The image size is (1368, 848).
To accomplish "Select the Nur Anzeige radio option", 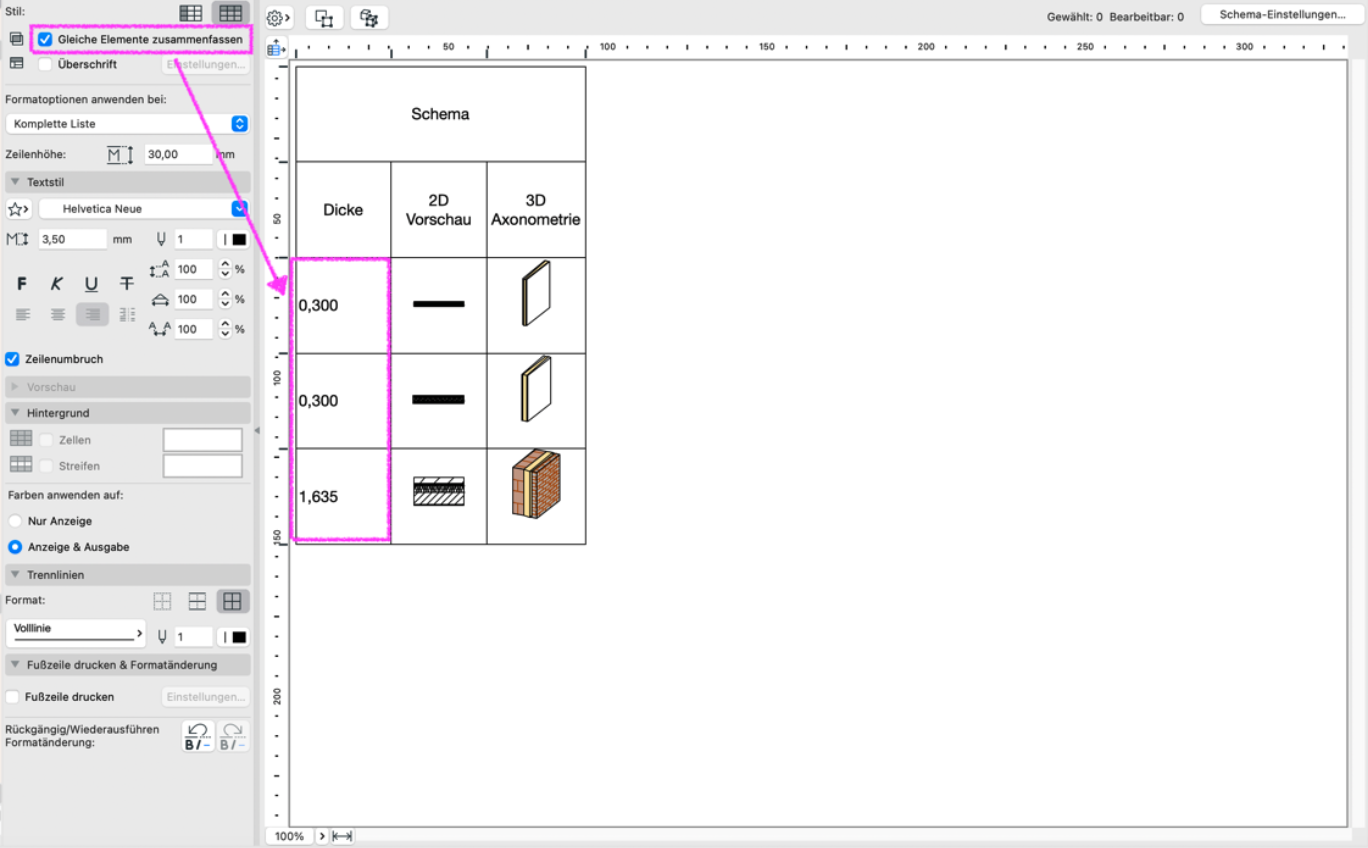I will (x=15, y=521).
